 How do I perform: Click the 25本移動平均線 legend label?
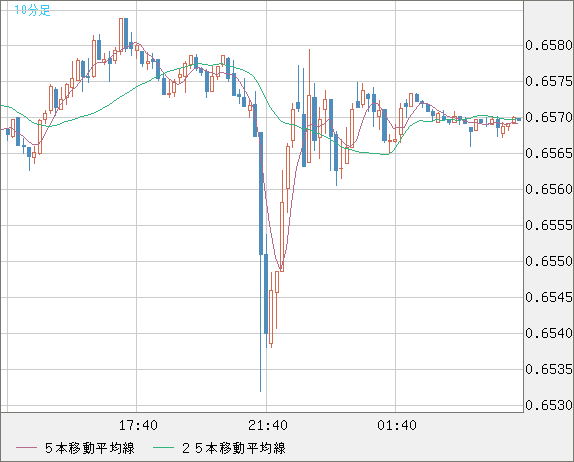(x=234, y=448)
